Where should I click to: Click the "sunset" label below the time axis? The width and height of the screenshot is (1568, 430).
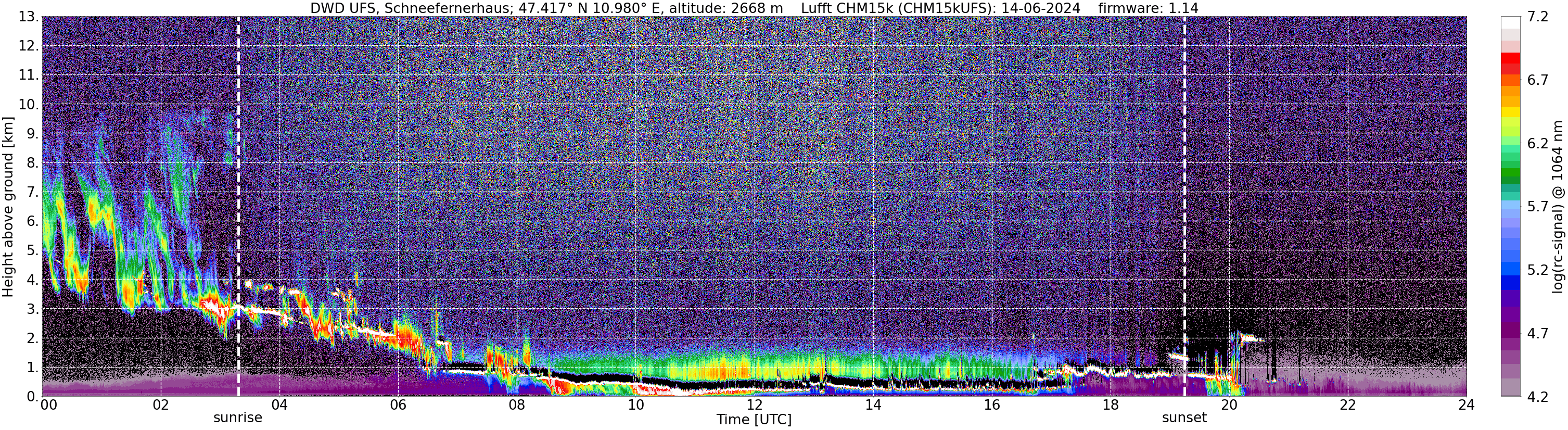click(1184, 418)
